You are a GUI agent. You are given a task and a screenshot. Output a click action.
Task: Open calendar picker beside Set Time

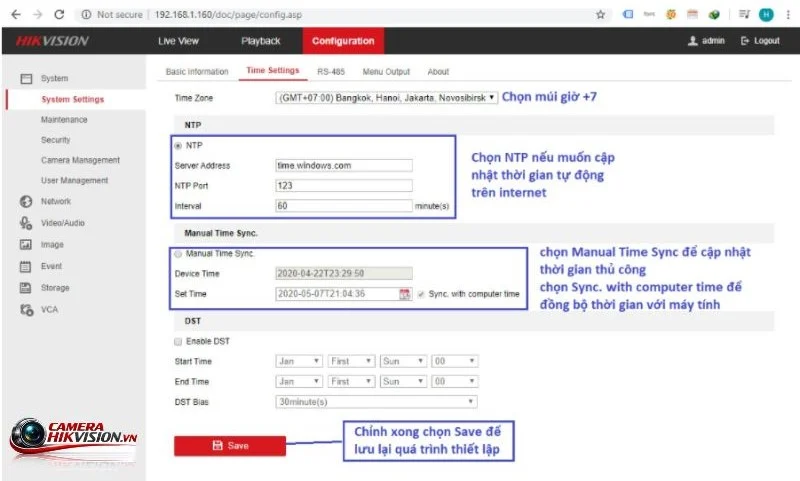(x=405, y=294)
